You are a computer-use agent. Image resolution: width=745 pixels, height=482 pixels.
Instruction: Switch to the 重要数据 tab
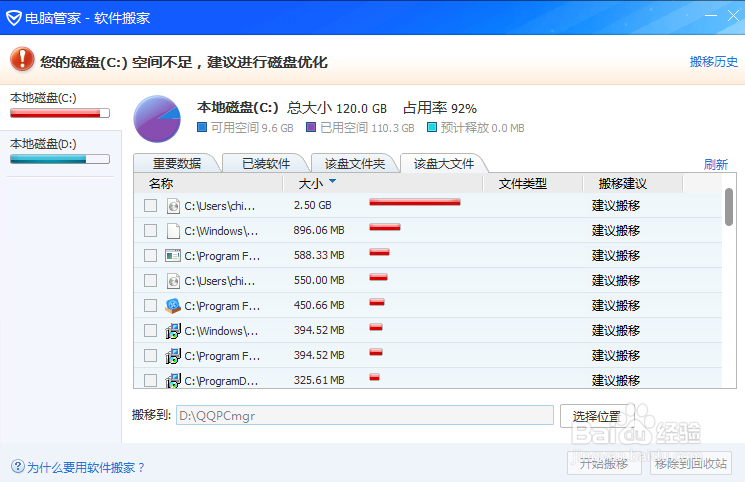coord(177,164)
